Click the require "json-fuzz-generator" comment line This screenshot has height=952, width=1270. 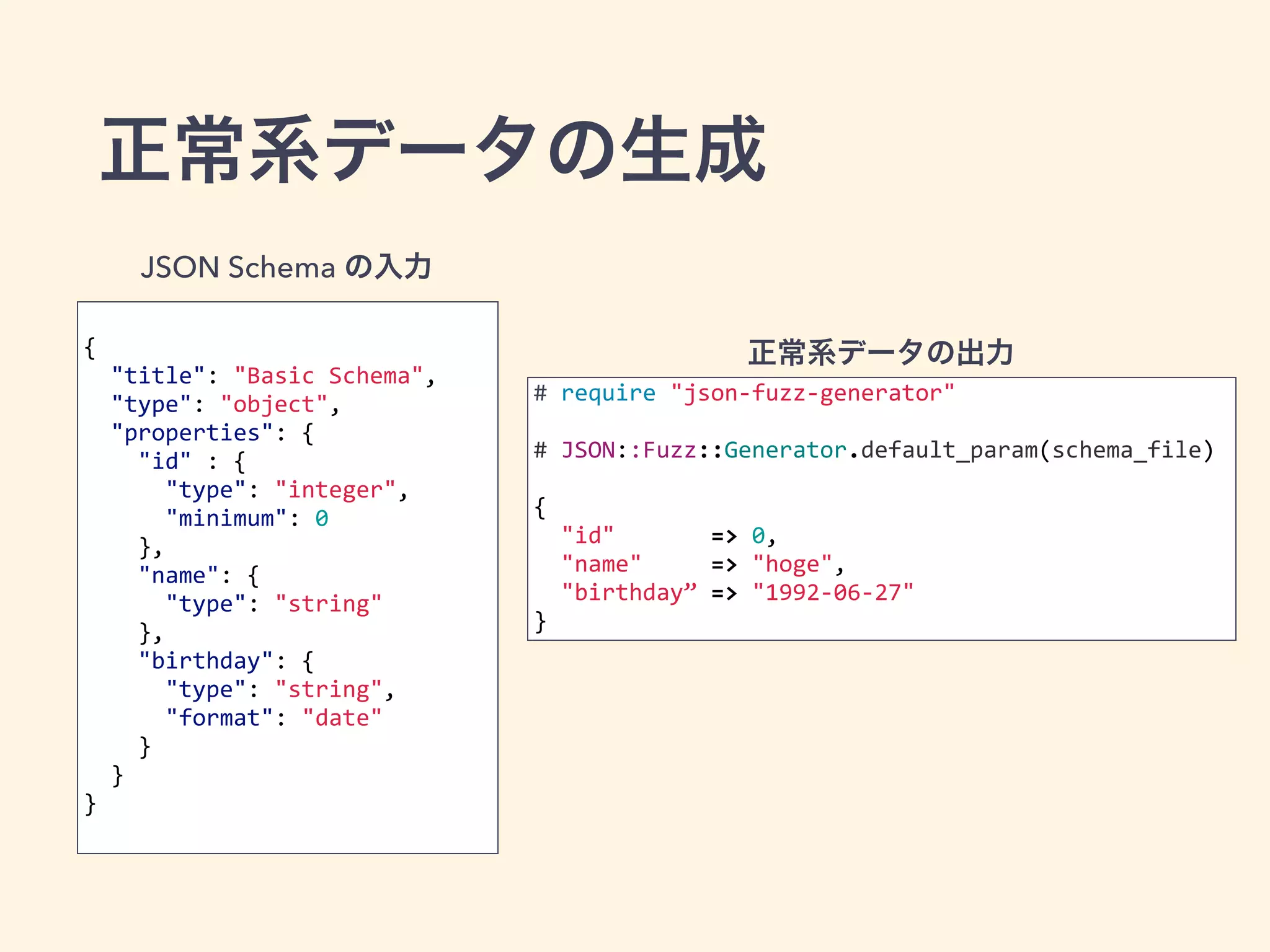[x=744, y=394]
